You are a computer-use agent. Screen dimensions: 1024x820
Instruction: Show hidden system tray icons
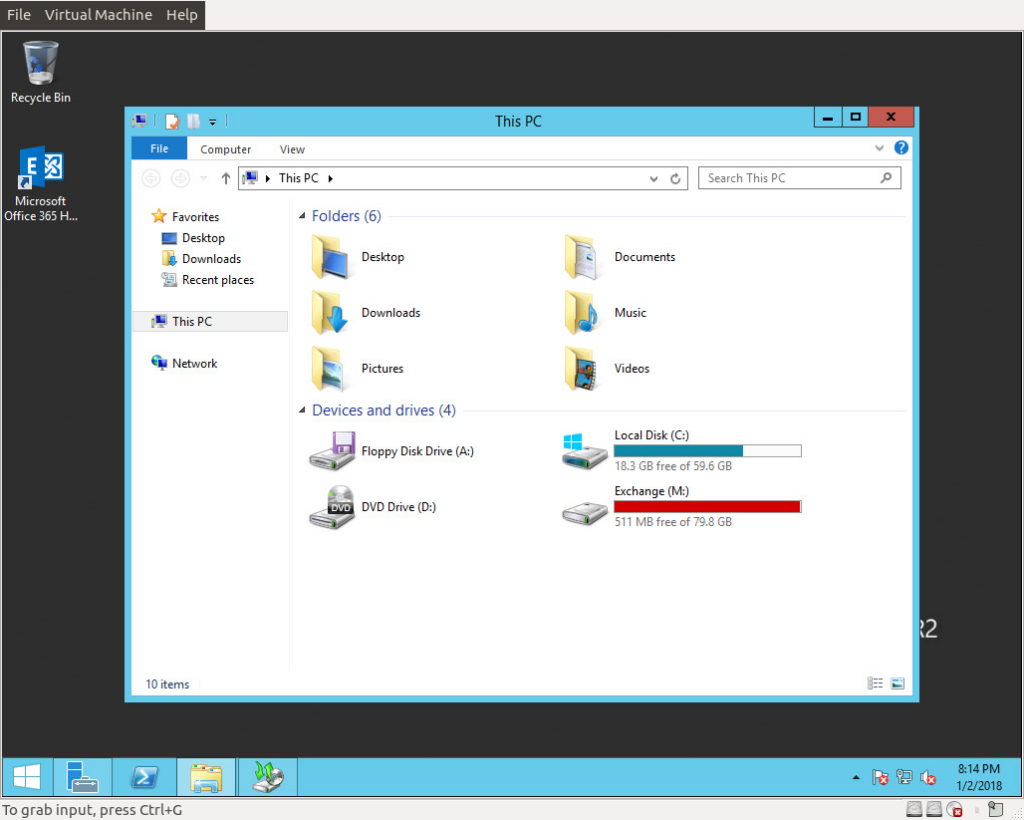coord(856,778)
